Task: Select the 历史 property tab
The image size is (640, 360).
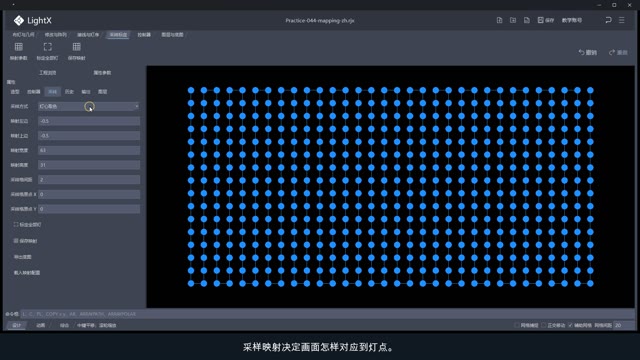Action: pos(69,92)
